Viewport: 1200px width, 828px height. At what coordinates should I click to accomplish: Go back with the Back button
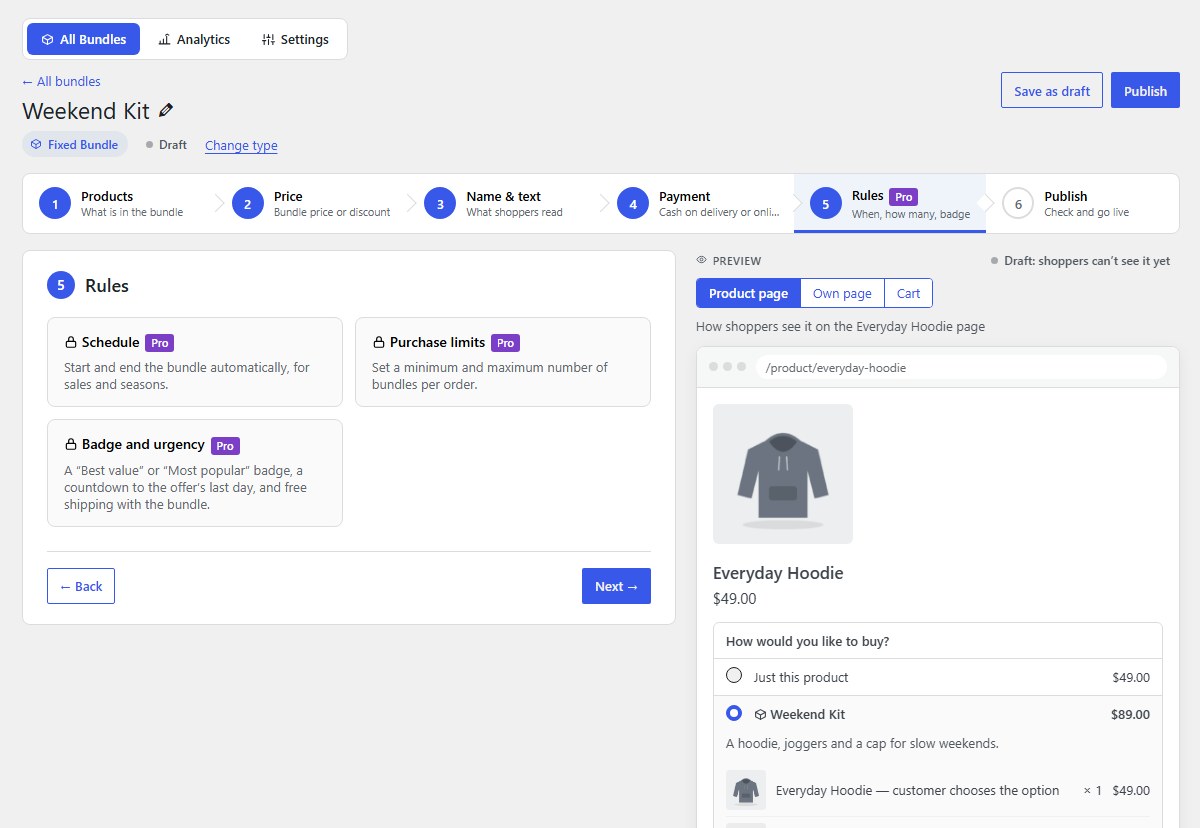(81, 586)
